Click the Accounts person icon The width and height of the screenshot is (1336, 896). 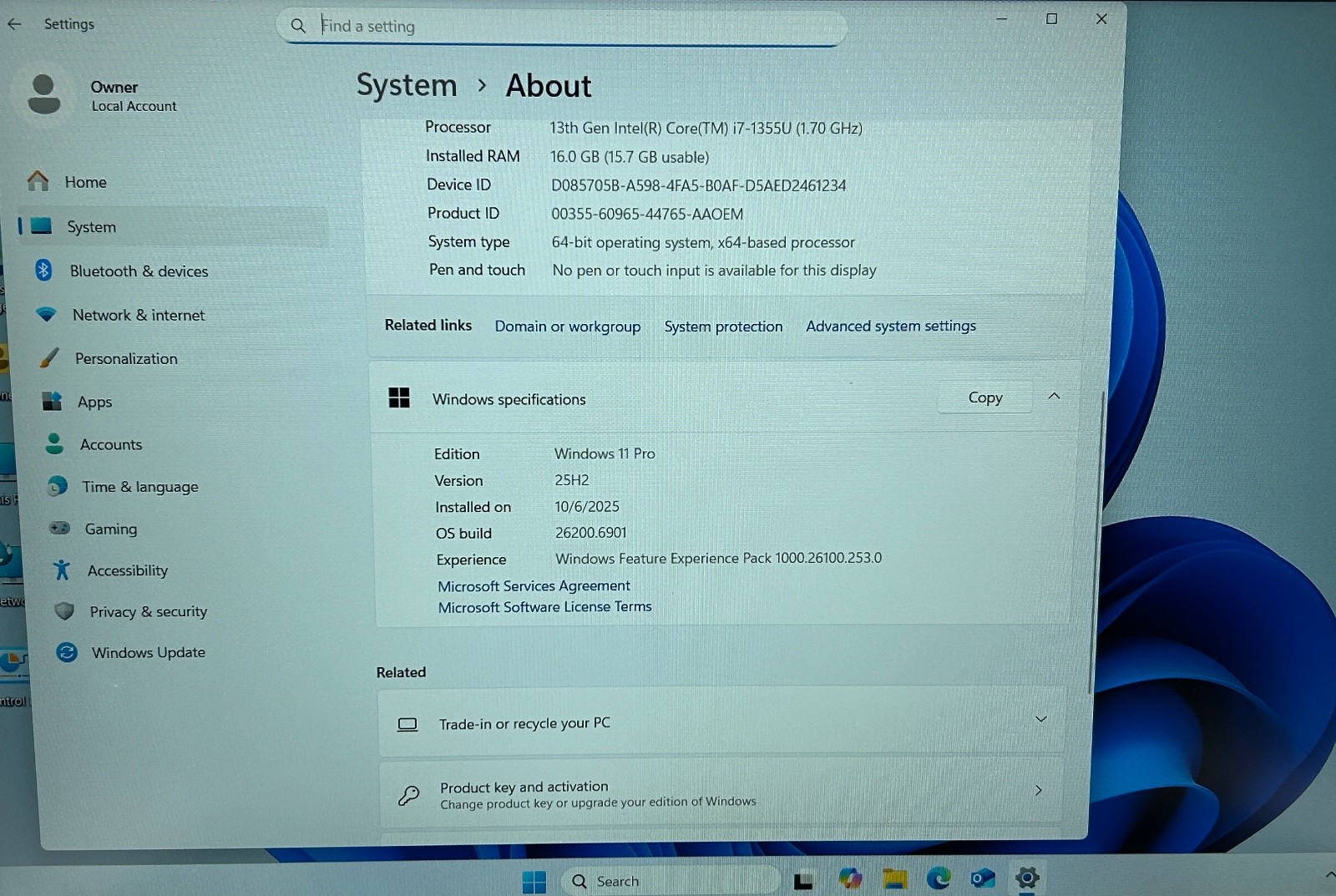click(x=55, y=443)
